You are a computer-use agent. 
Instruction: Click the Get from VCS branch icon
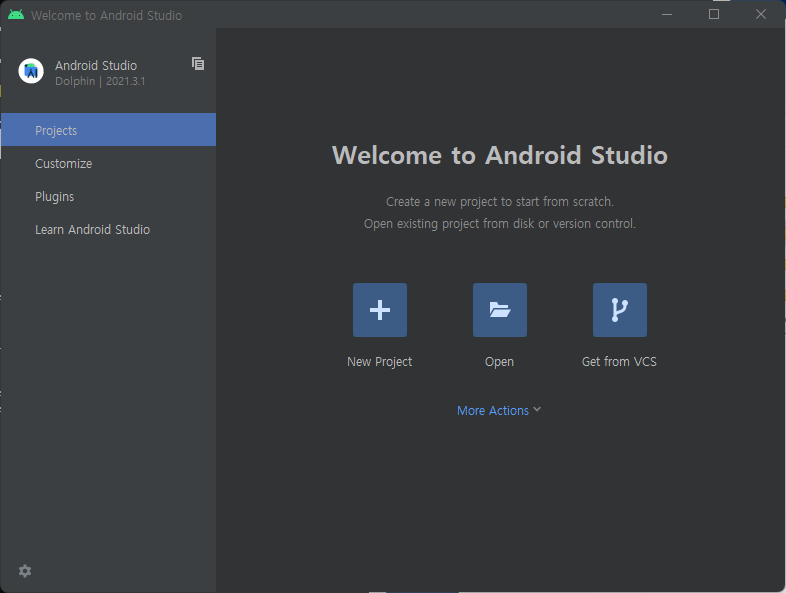tap(619, 310)
